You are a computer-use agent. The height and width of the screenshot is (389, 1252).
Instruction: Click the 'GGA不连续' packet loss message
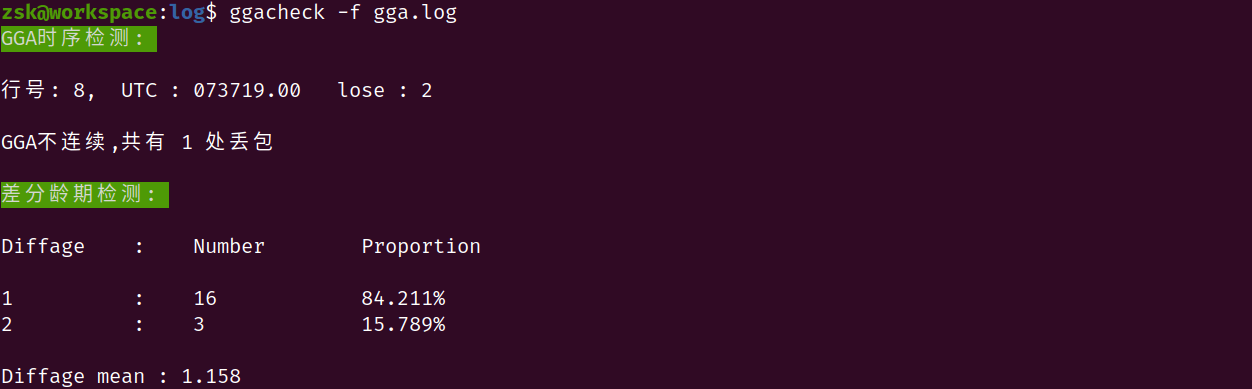tap(137, 143)
